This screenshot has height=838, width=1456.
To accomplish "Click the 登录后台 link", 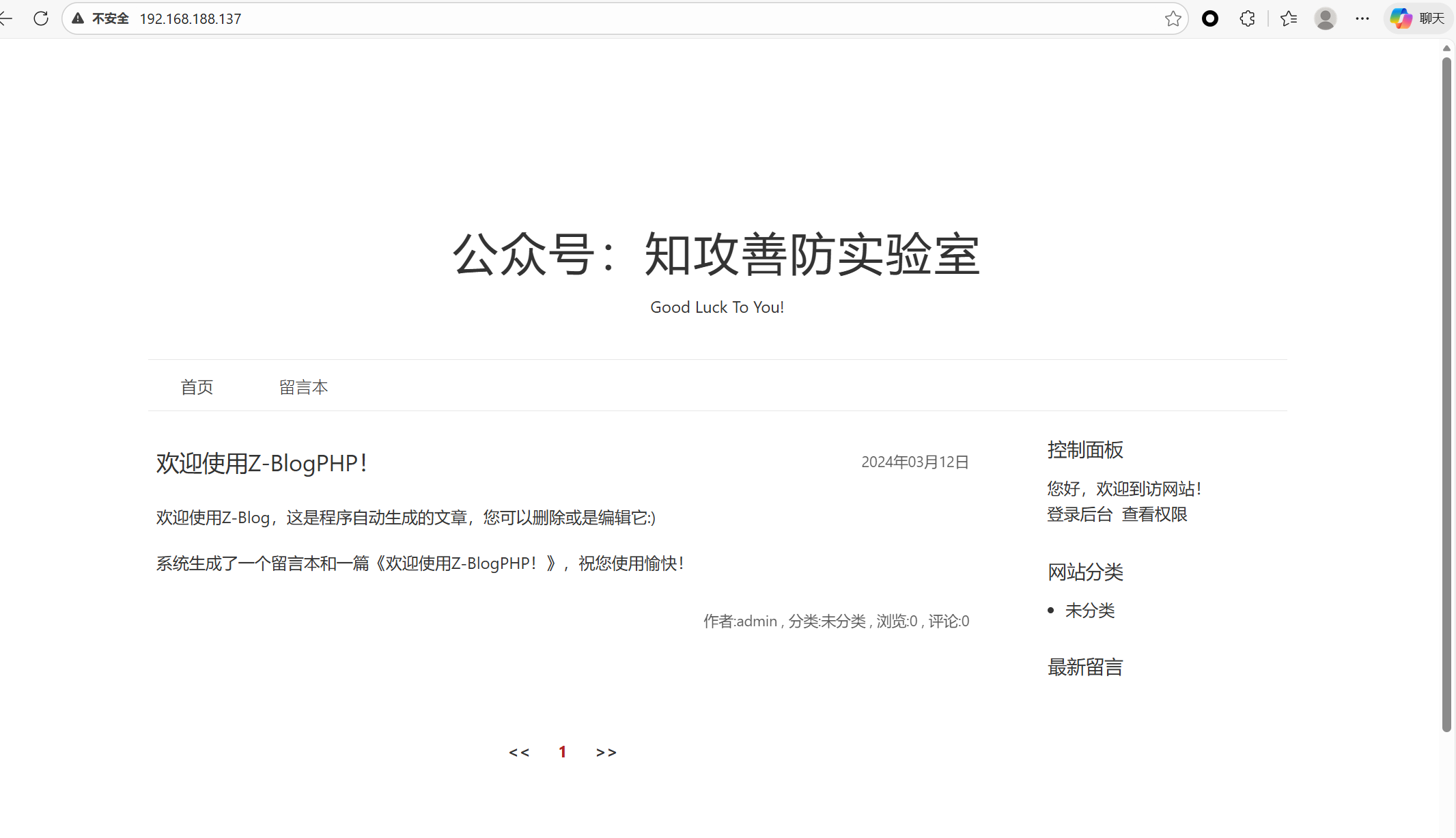I will 1080,514.
